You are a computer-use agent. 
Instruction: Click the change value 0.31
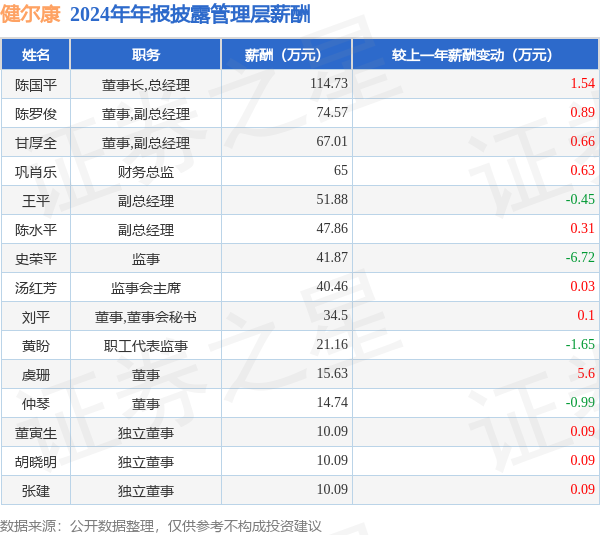tap(582, 228)
